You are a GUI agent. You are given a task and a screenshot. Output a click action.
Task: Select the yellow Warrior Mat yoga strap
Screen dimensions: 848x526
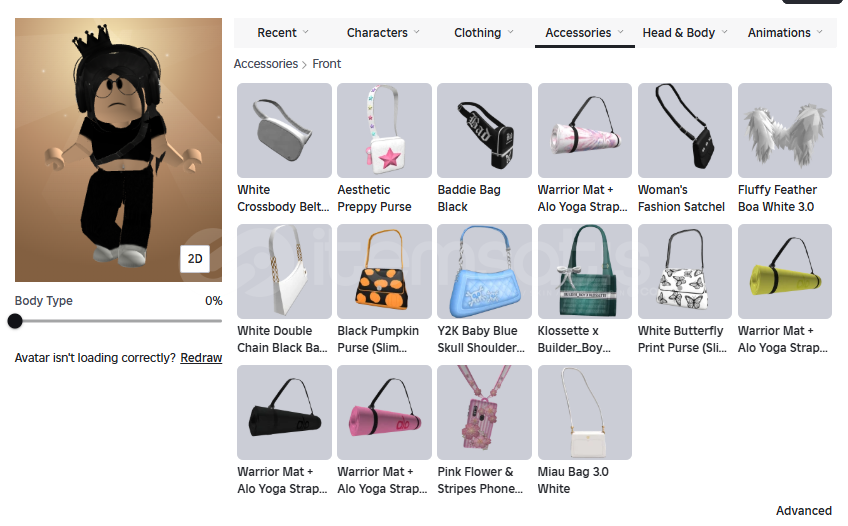pos(785,271)
